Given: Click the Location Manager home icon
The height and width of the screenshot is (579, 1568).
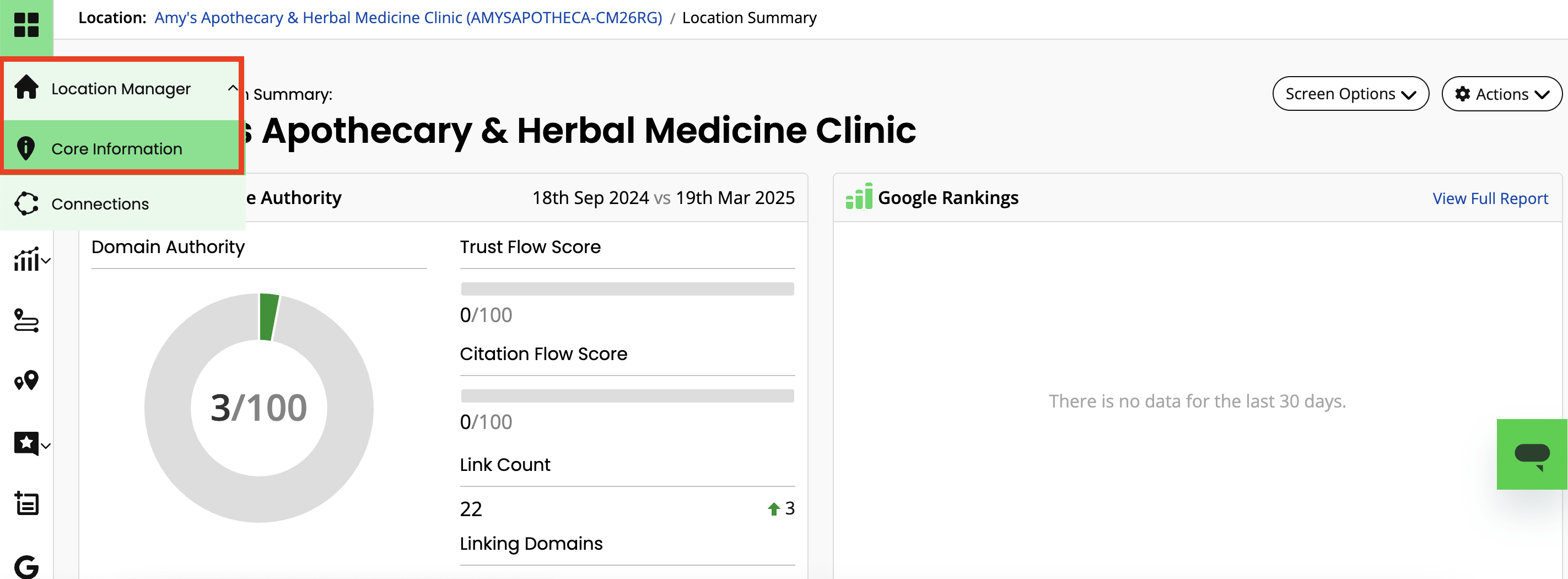Looking at the screenshot, I should pyautogui.click(x=26, y=87).
